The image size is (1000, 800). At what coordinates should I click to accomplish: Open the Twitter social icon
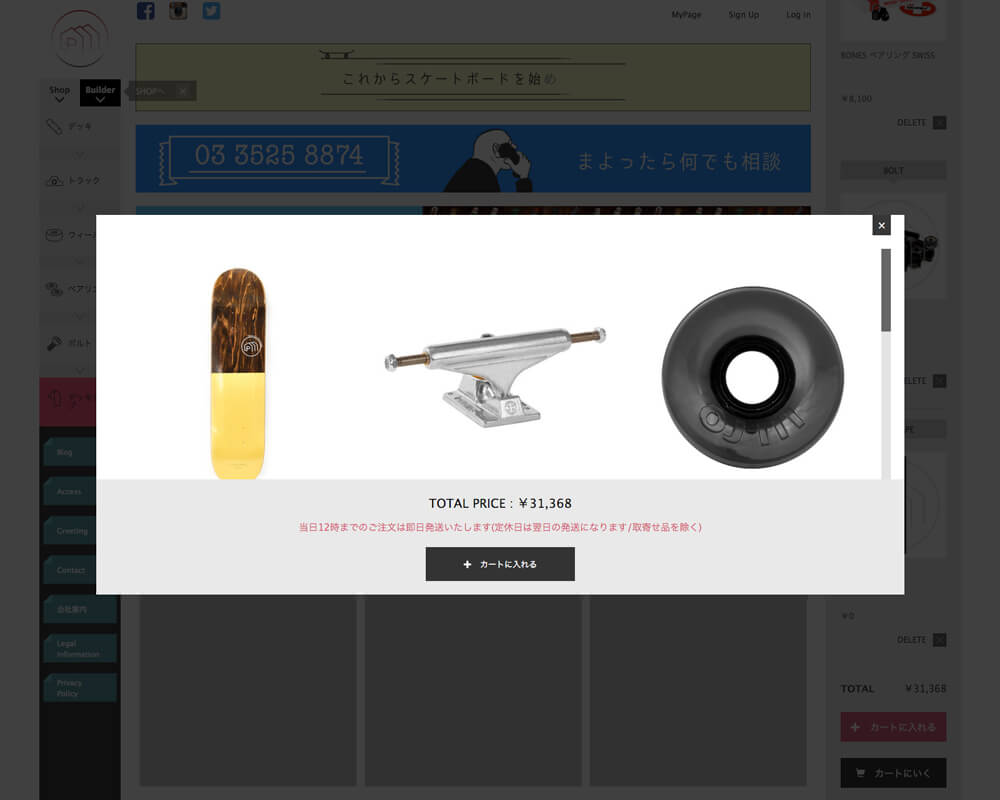pos(211,11)
